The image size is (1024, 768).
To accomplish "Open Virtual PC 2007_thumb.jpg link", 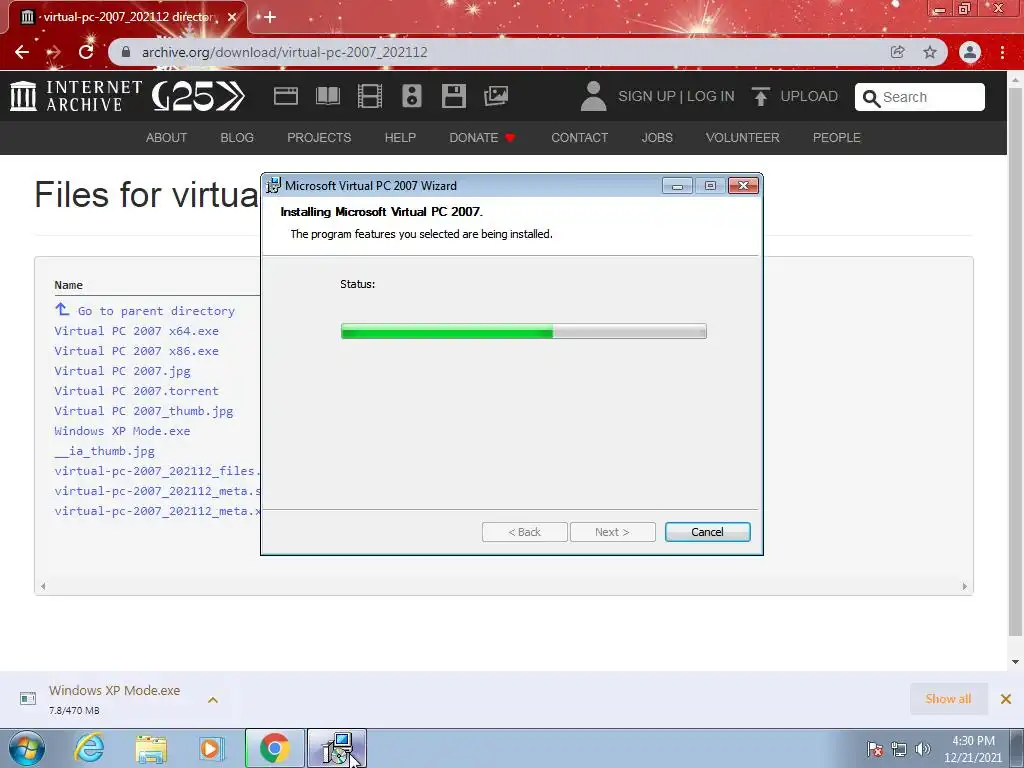I will 144,411.
